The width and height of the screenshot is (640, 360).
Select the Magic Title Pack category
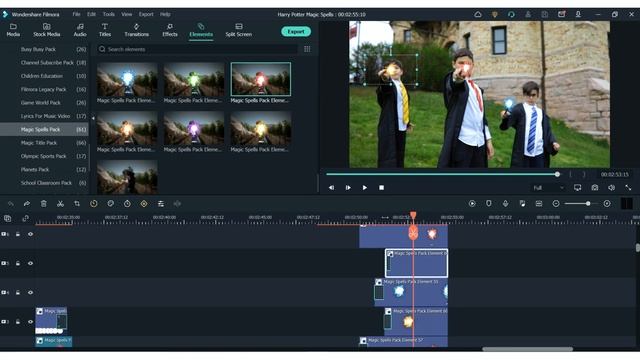click(44, 143)
